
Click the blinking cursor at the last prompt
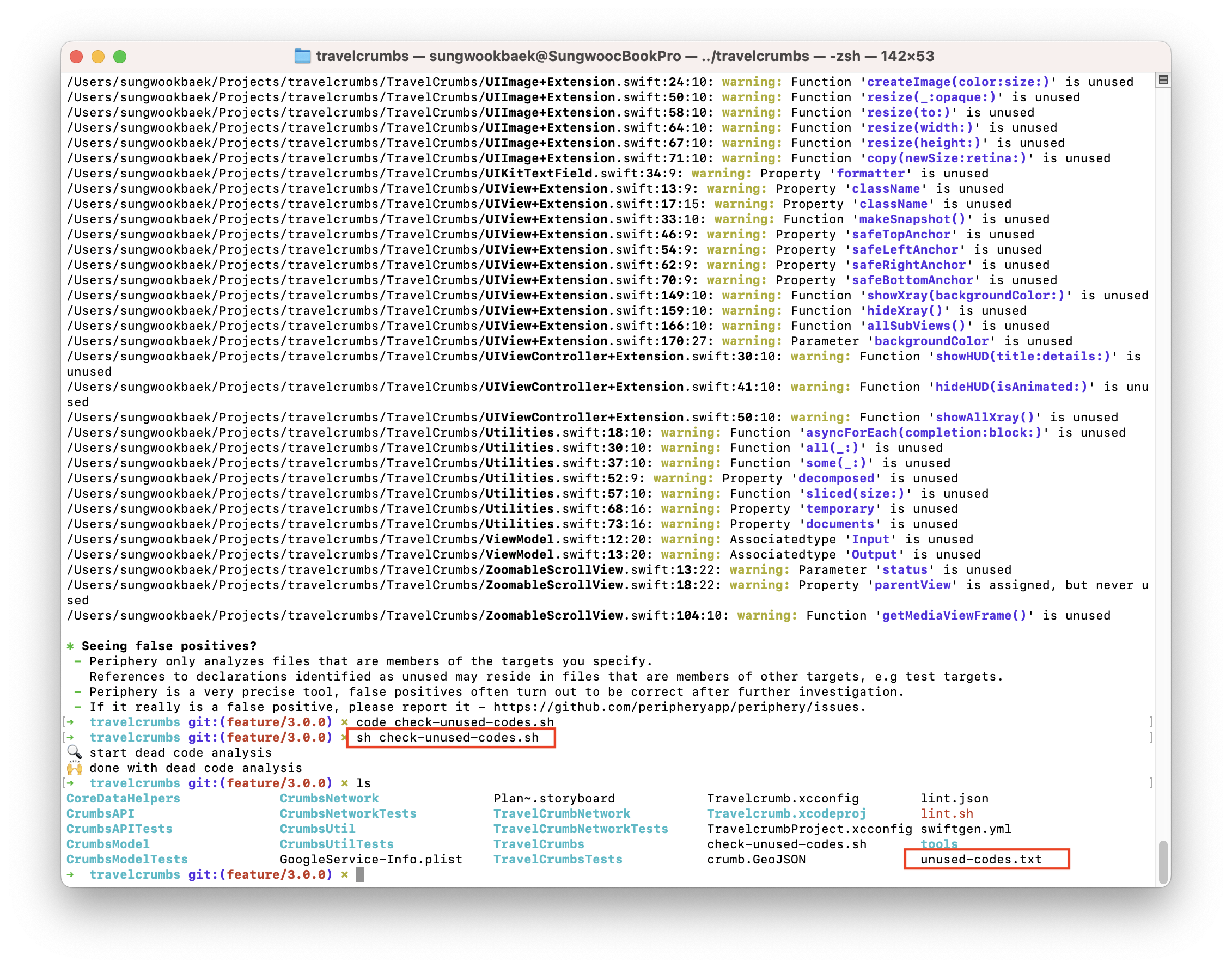click(360, 874)
